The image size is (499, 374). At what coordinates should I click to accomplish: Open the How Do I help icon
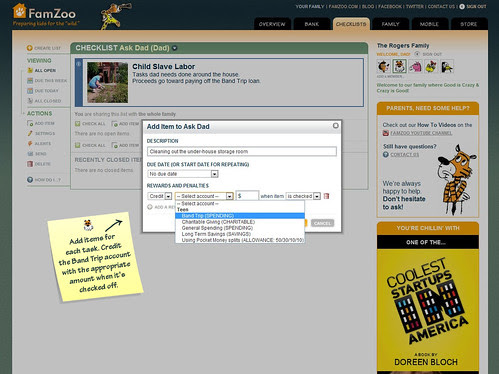coord(30,180)
